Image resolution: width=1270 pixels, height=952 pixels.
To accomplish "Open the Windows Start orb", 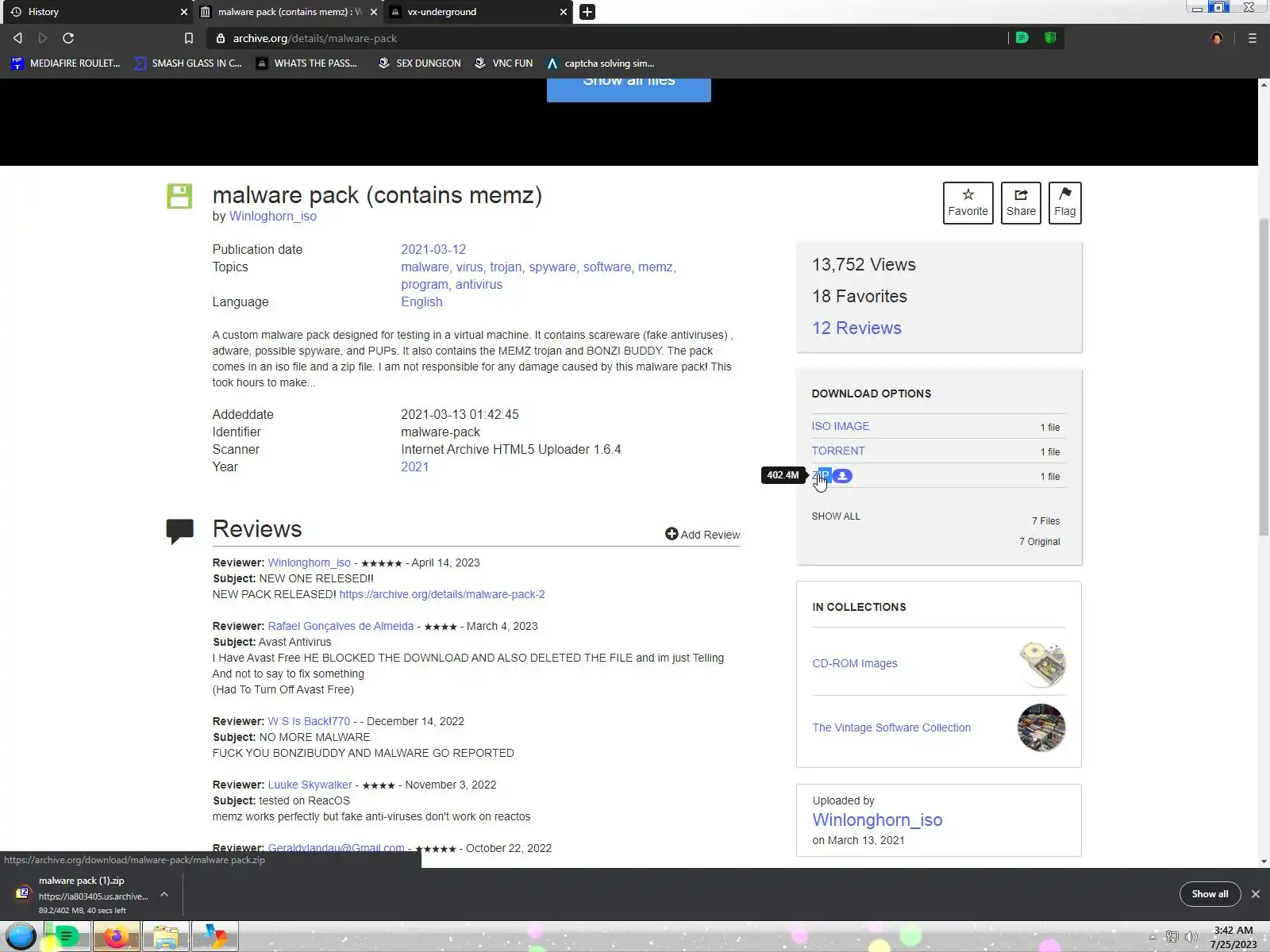I will click(21, 937).
